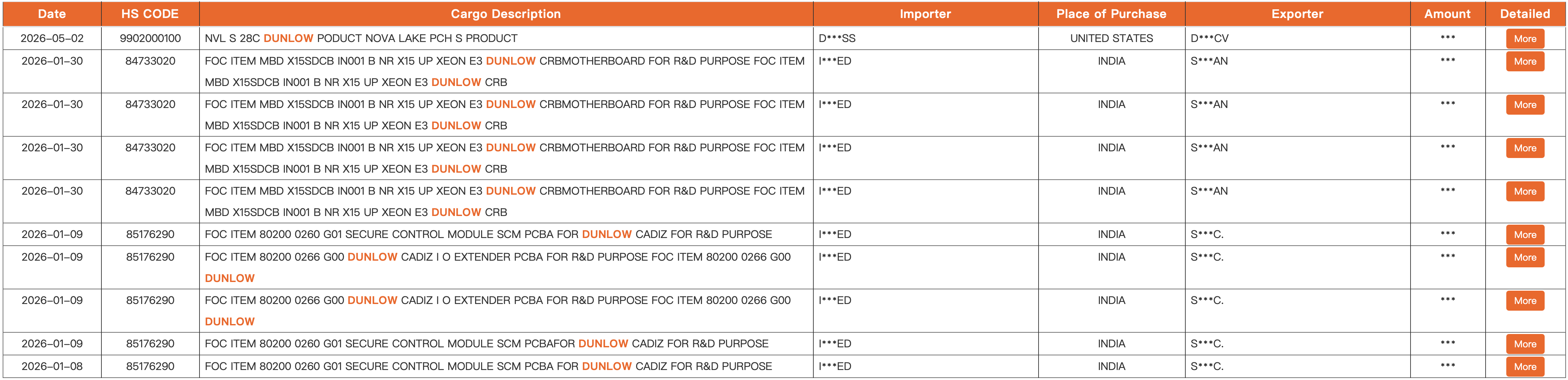Screen dimensions: 1568x380
Task: Click the Detailed column header
Action: [x=1525, y=14]
